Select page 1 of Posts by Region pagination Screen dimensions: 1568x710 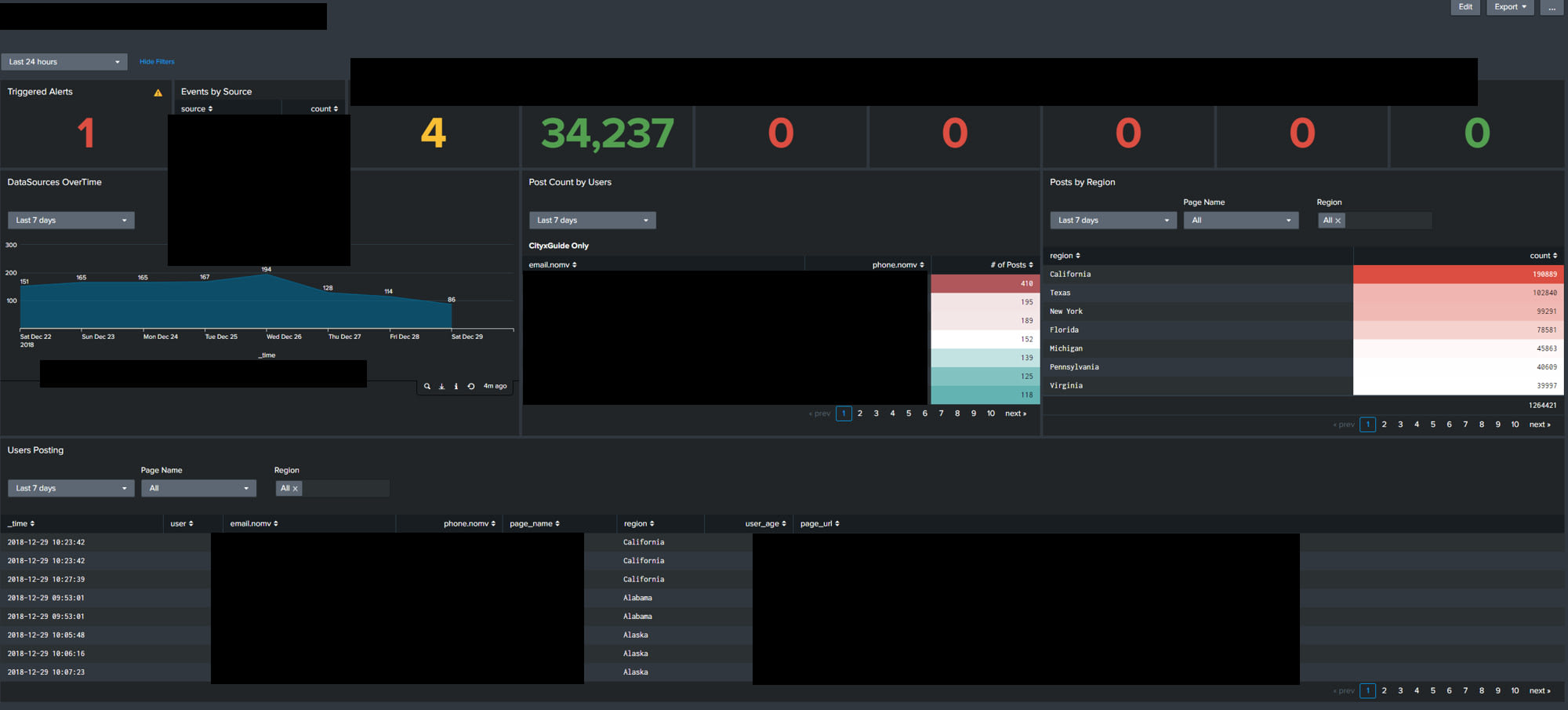(x=1368, y=424)
